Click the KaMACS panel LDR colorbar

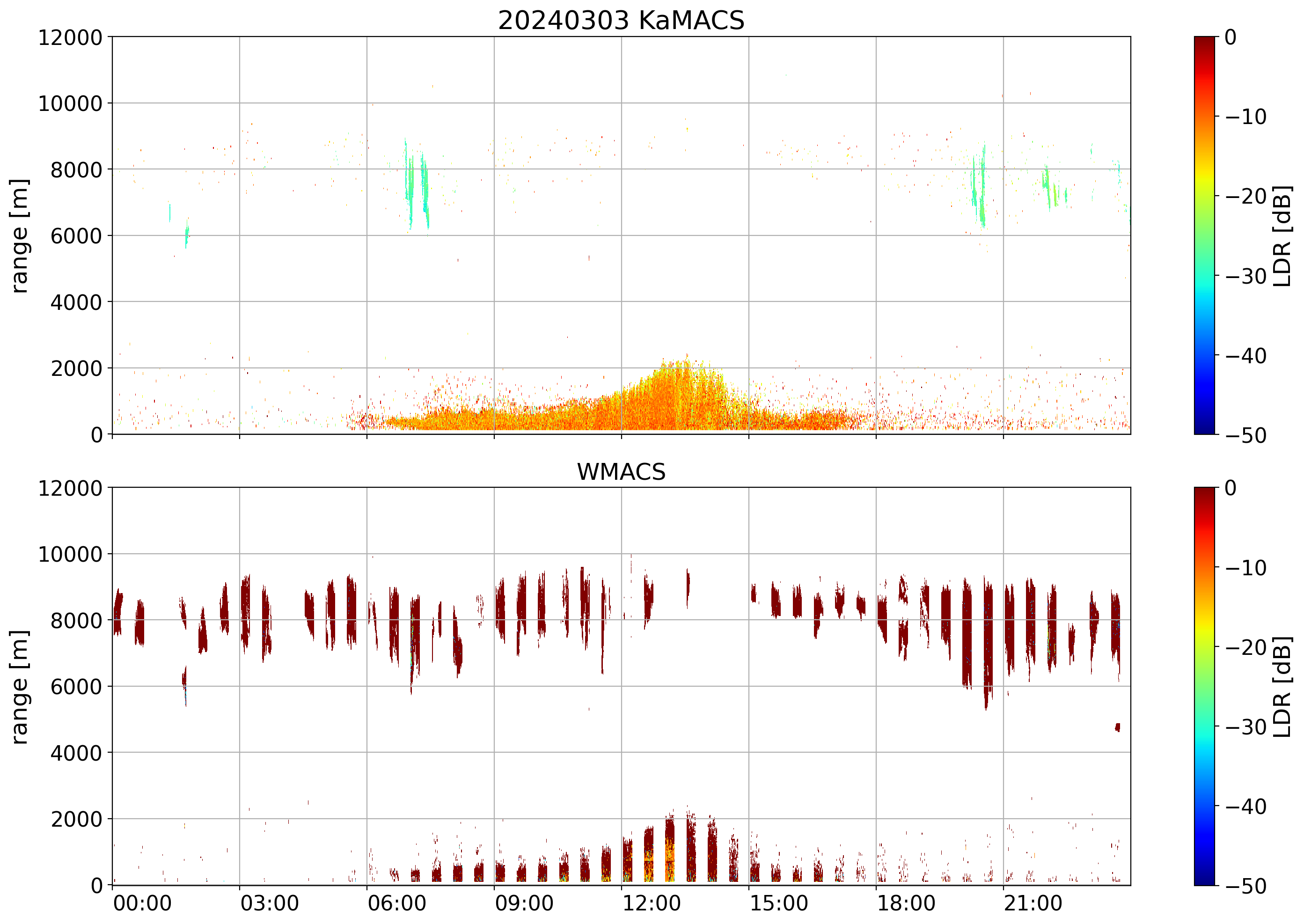(1204, 235)
